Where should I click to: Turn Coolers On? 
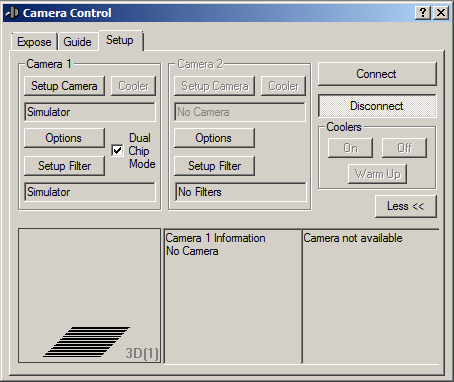click(350, 148)
